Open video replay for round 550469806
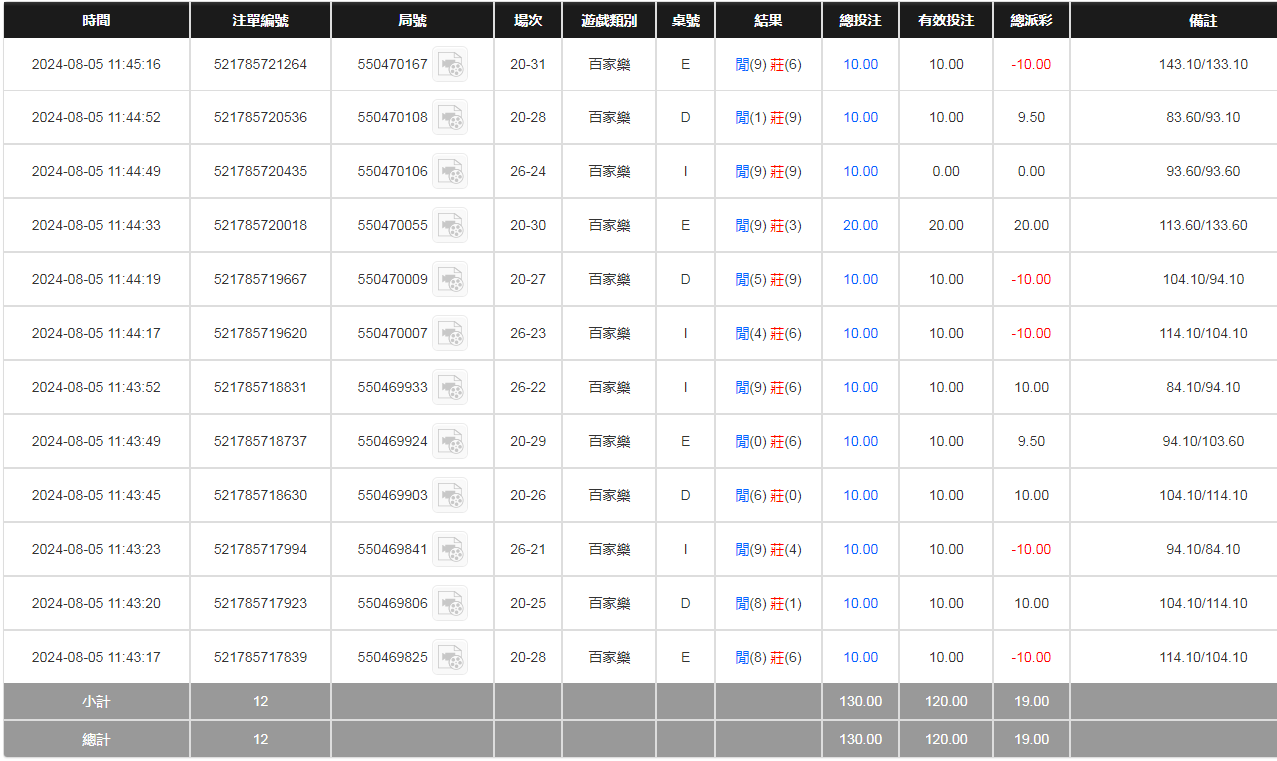1277x761 pixels. (450, 604)
